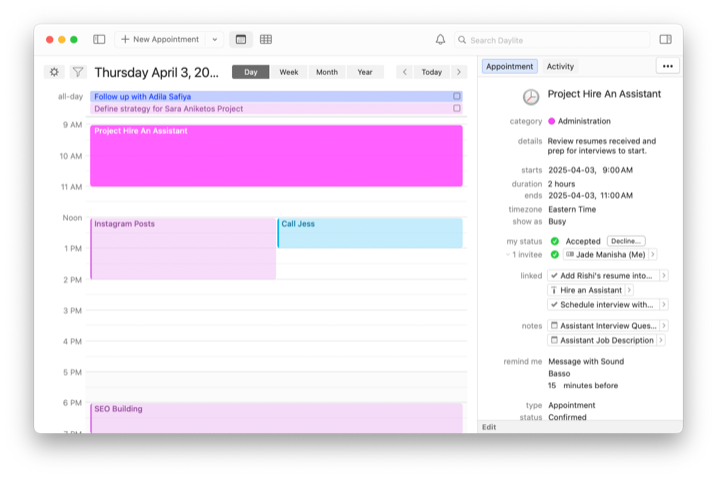Viewport: 717px width, 479px height.
Task: Toggle the left sidebar icon
Action: [x=99, y=39]
